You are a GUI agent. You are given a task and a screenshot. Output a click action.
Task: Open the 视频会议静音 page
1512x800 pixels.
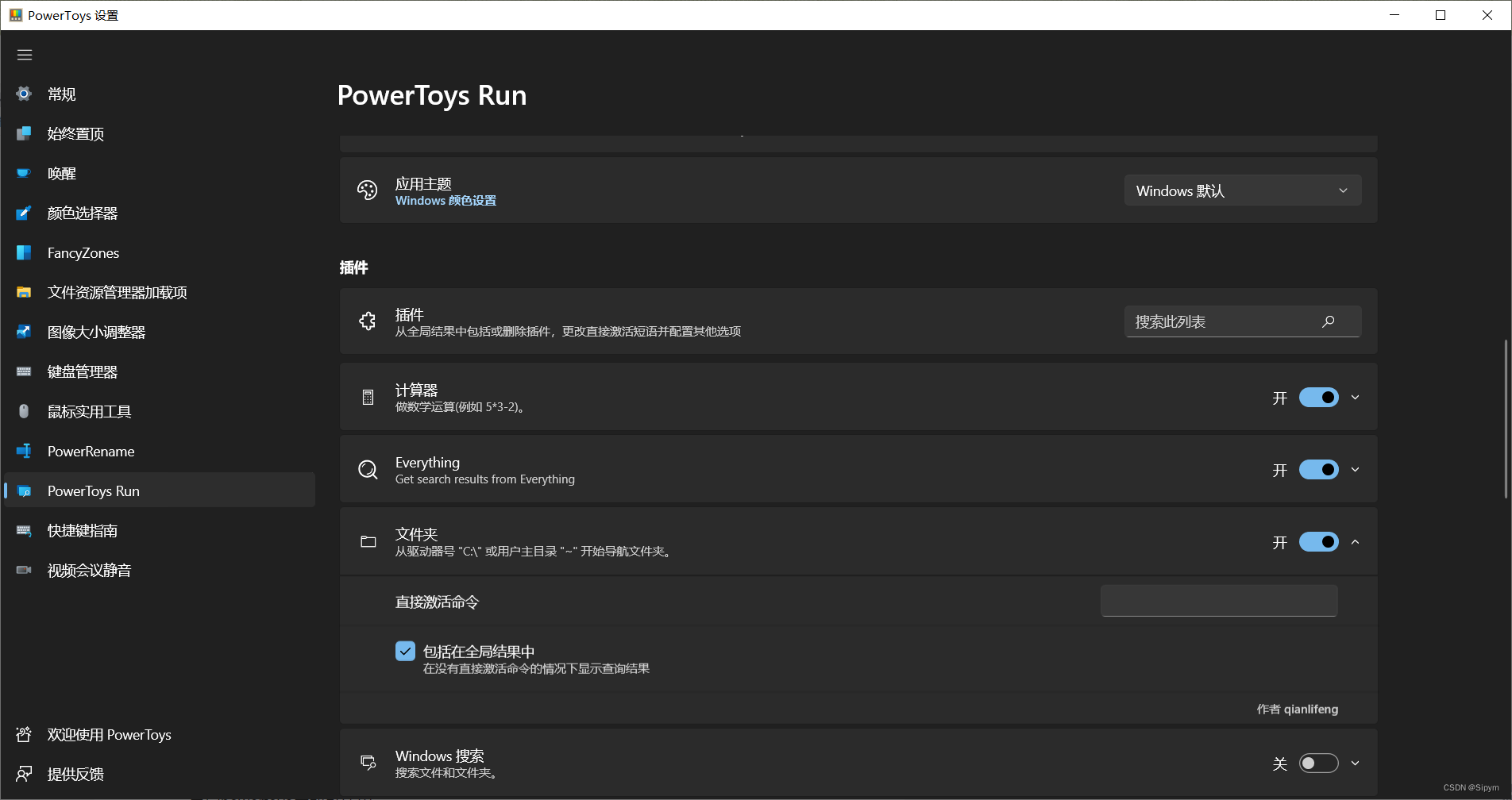point(160,570)
